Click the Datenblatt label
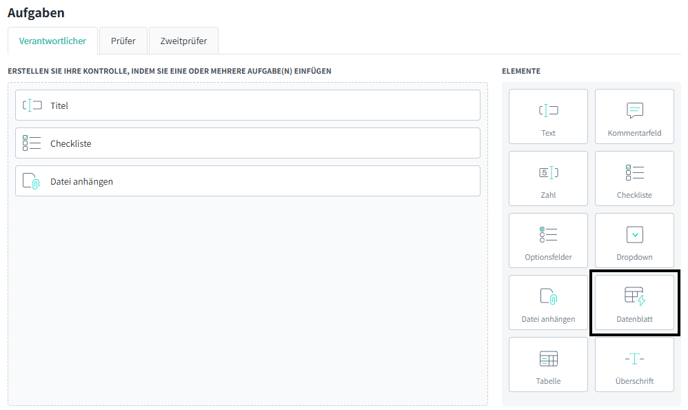This screenshot has width=688, height=410. (x=634, y=319)
